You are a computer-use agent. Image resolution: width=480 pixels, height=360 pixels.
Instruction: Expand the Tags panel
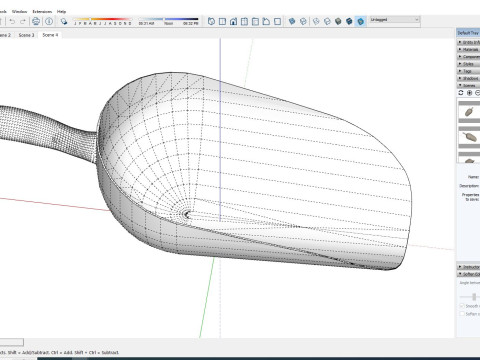469,71
